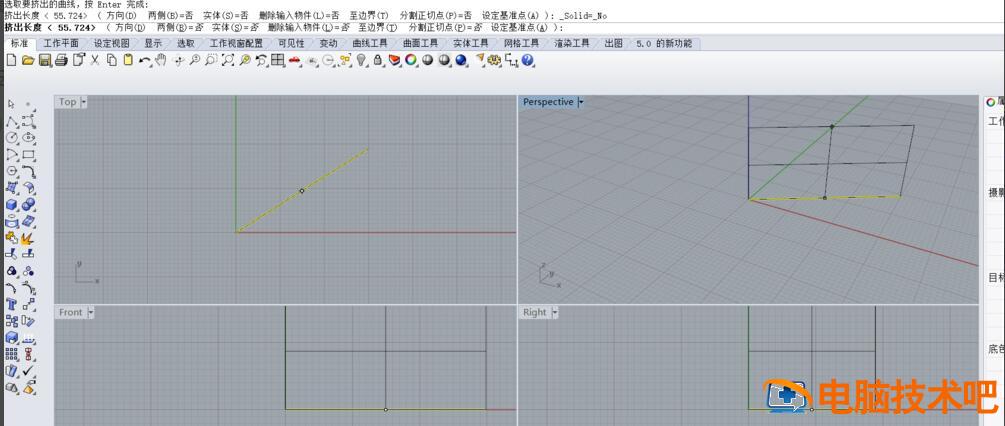The width and height of the screenshot is (1005, 426).
Task: Click the padlock Lock objects icon
Action: [378, 60]
